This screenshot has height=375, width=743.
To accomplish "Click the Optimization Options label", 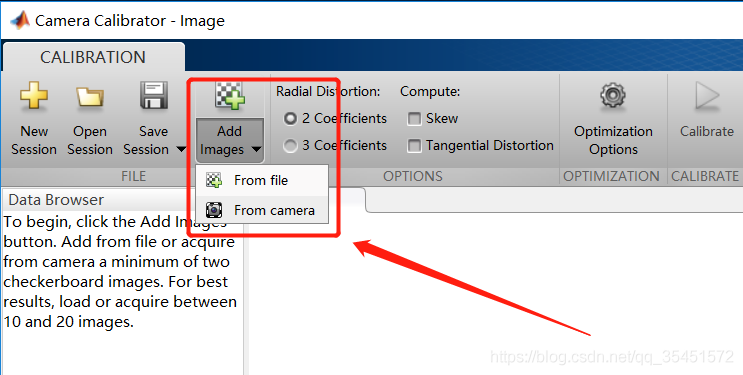I will (613, 140).
